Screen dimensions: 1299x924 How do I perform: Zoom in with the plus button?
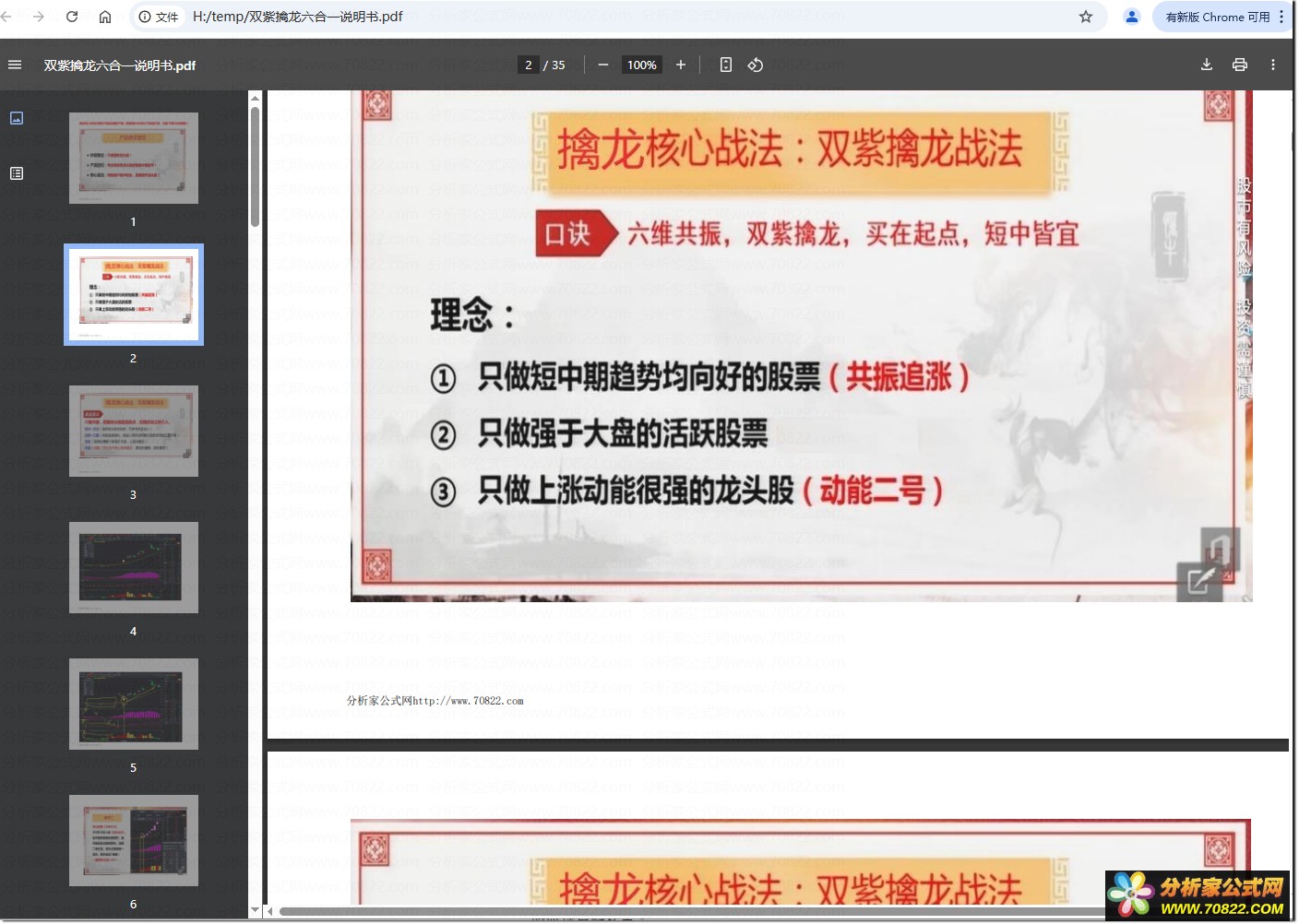(x=681, y=65)
